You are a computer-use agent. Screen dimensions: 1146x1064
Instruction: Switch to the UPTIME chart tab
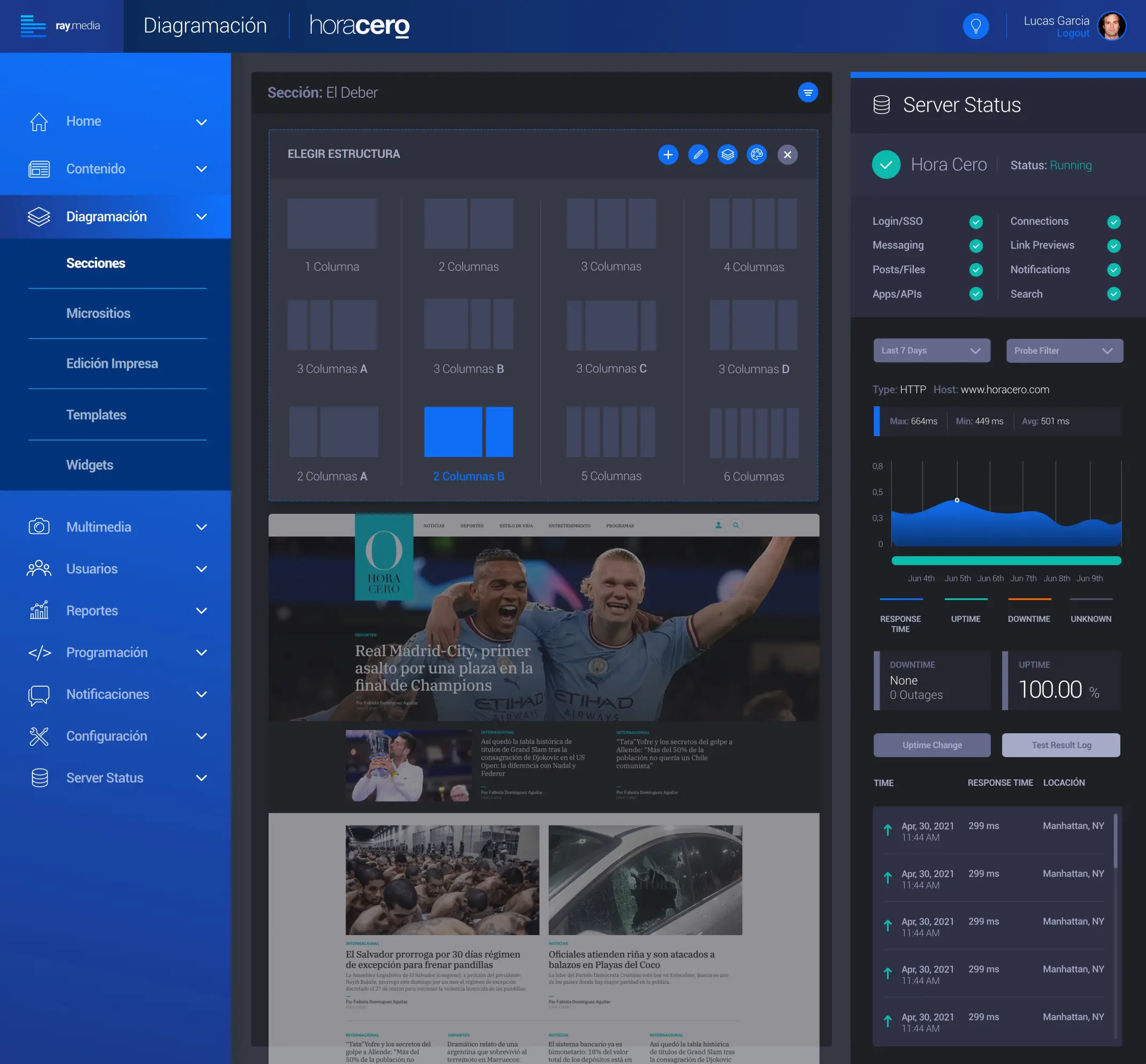(x=966, y=618)
